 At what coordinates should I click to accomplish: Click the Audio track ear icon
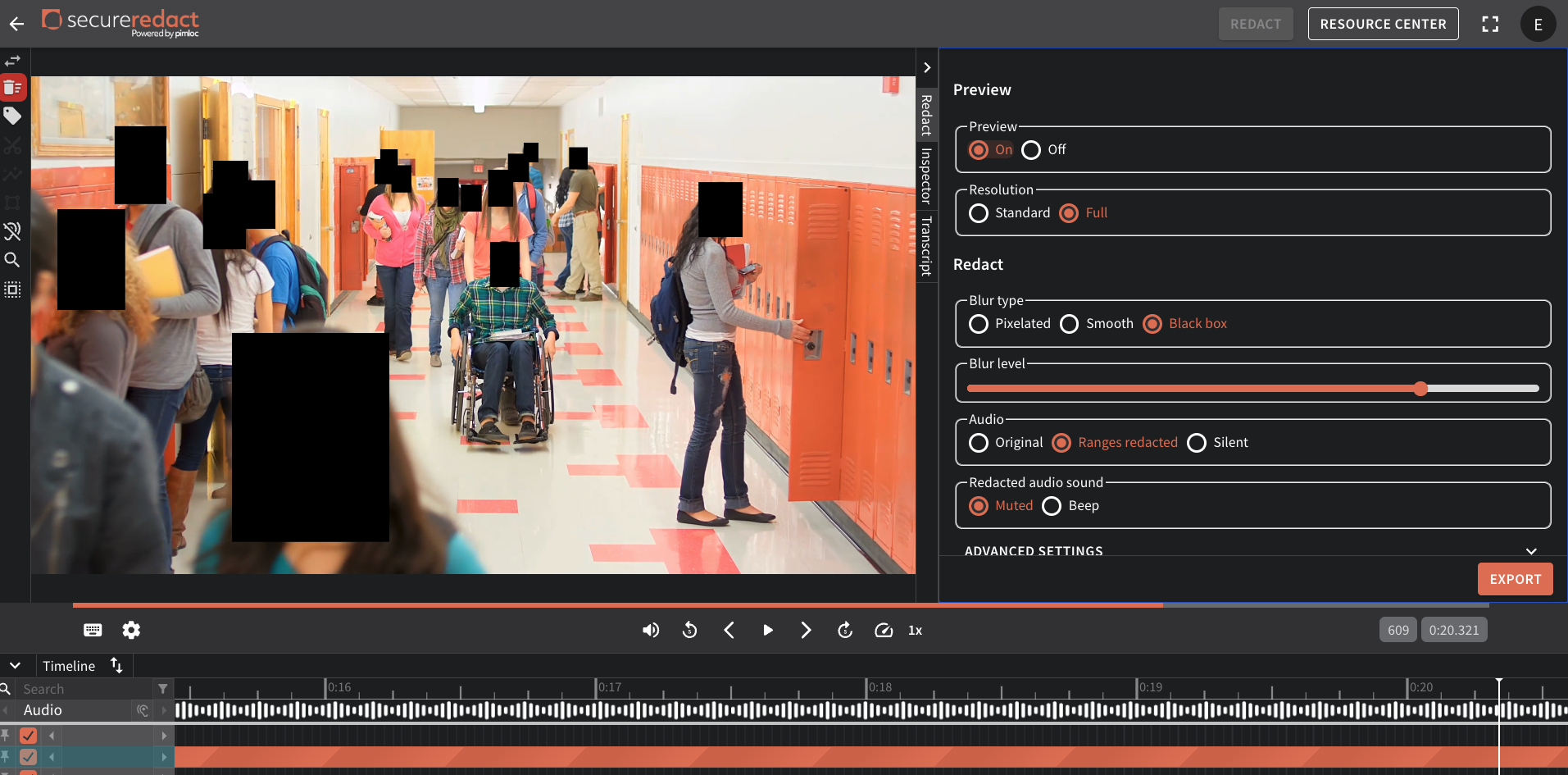pyautogui.click(x=143, y=710)
